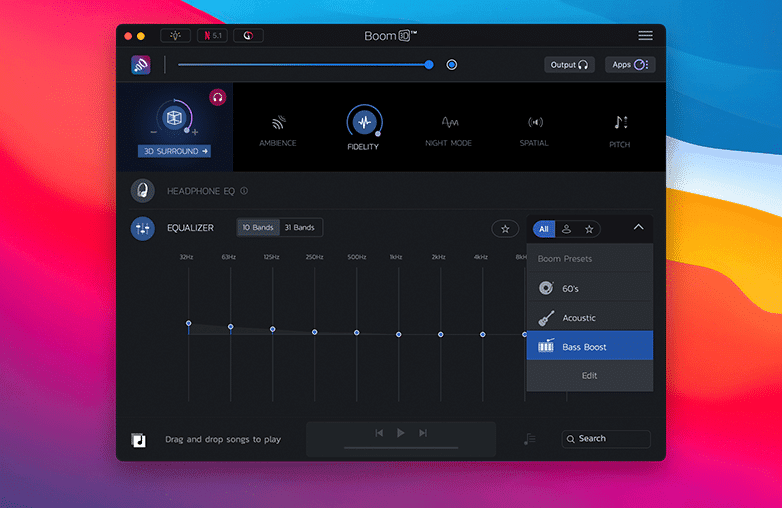
Task: Enable the Ambience effect
Action: (278, 130)
